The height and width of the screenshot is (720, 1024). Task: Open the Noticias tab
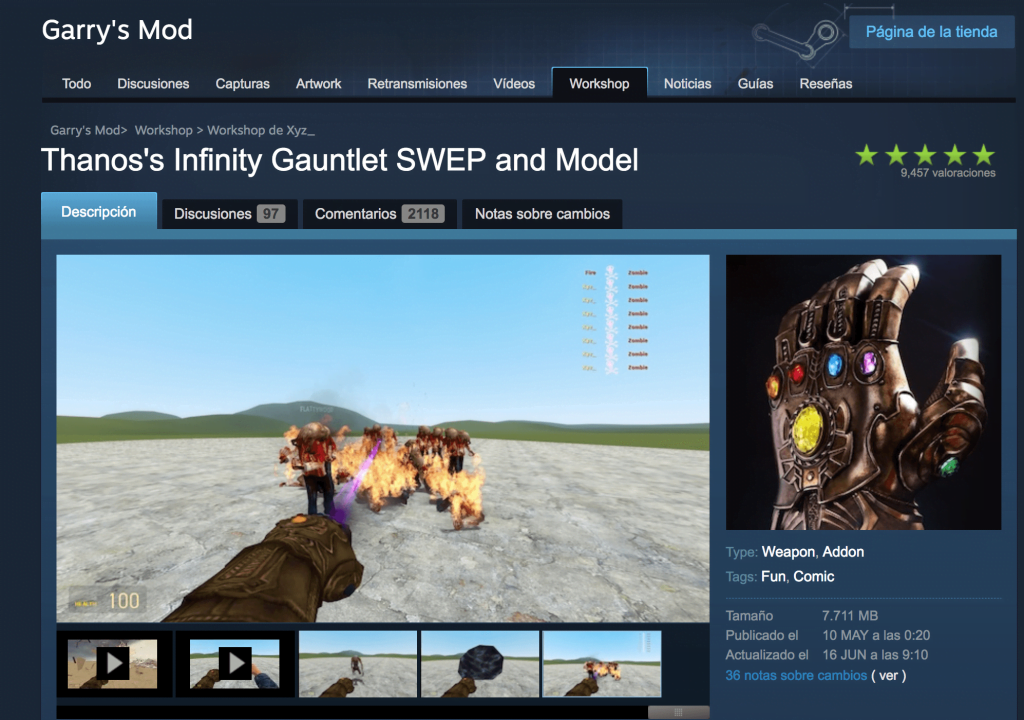pos(687,84)
